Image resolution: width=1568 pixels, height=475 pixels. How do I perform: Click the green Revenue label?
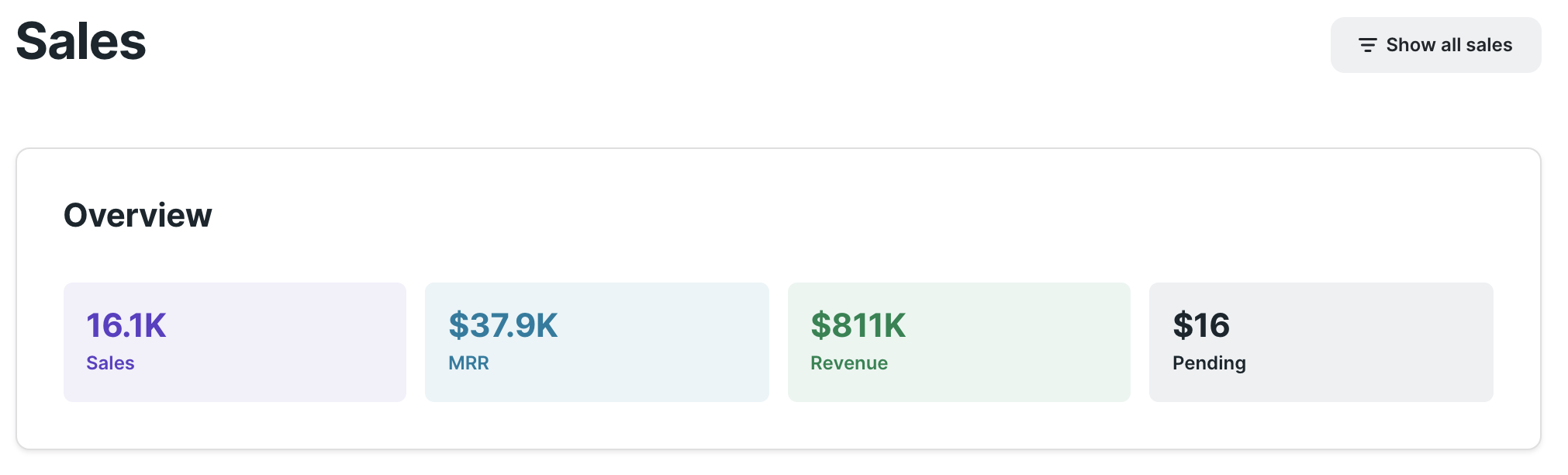point(849,363)
